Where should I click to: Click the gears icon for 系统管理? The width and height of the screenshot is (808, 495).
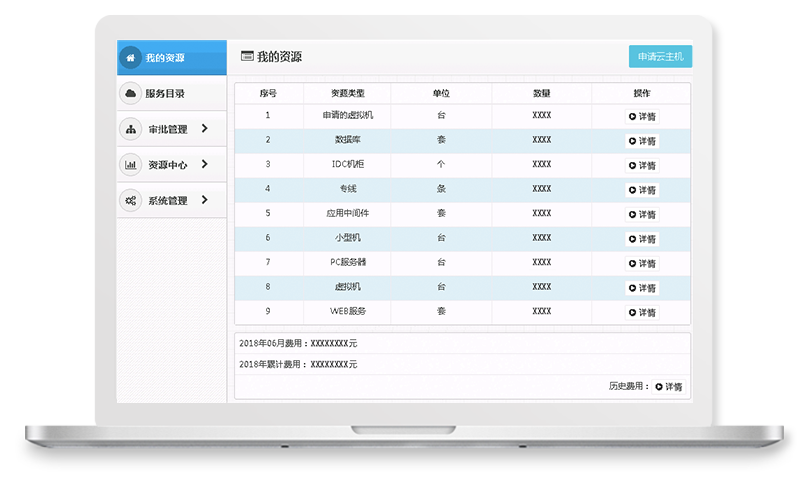131,200
